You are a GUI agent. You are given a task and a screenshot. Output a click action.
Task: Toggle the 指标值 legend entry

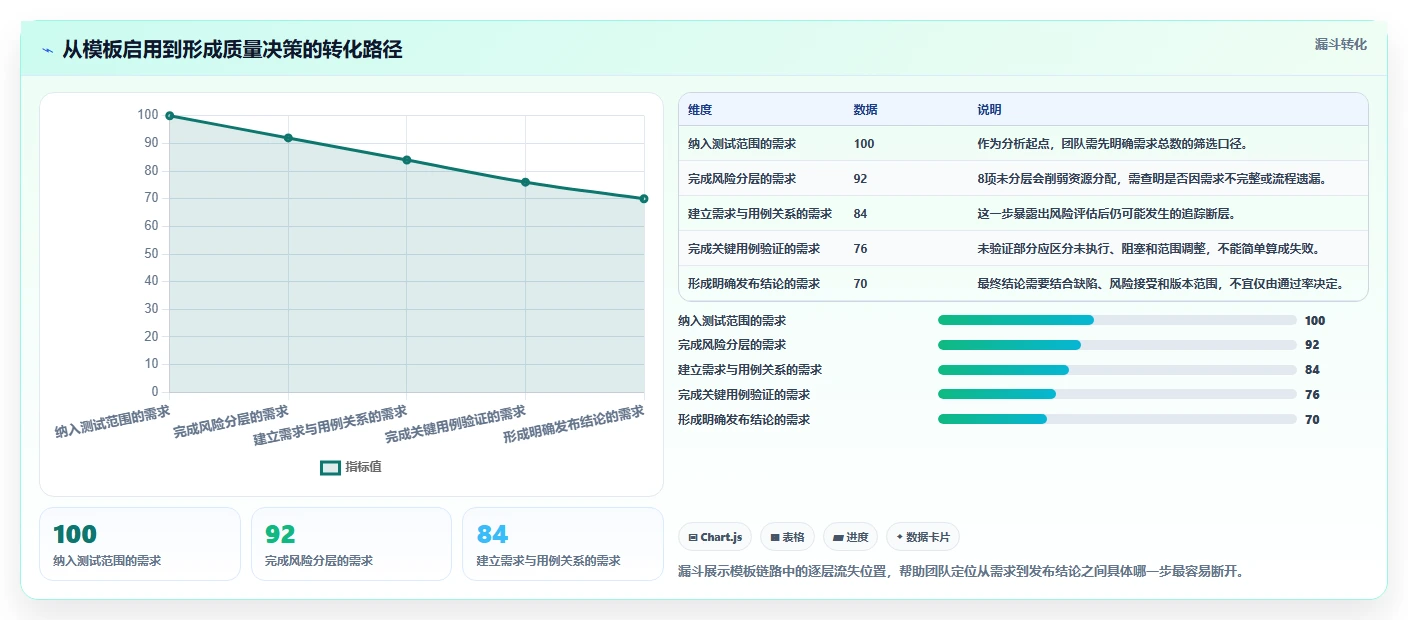point(351,467)
